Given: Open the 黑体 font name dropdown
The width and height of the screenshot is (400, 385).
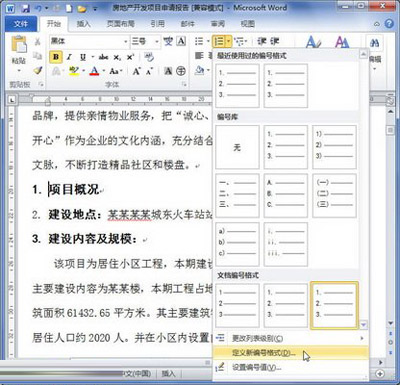Looking at the screenshot, I should click(x=126, y=42).
